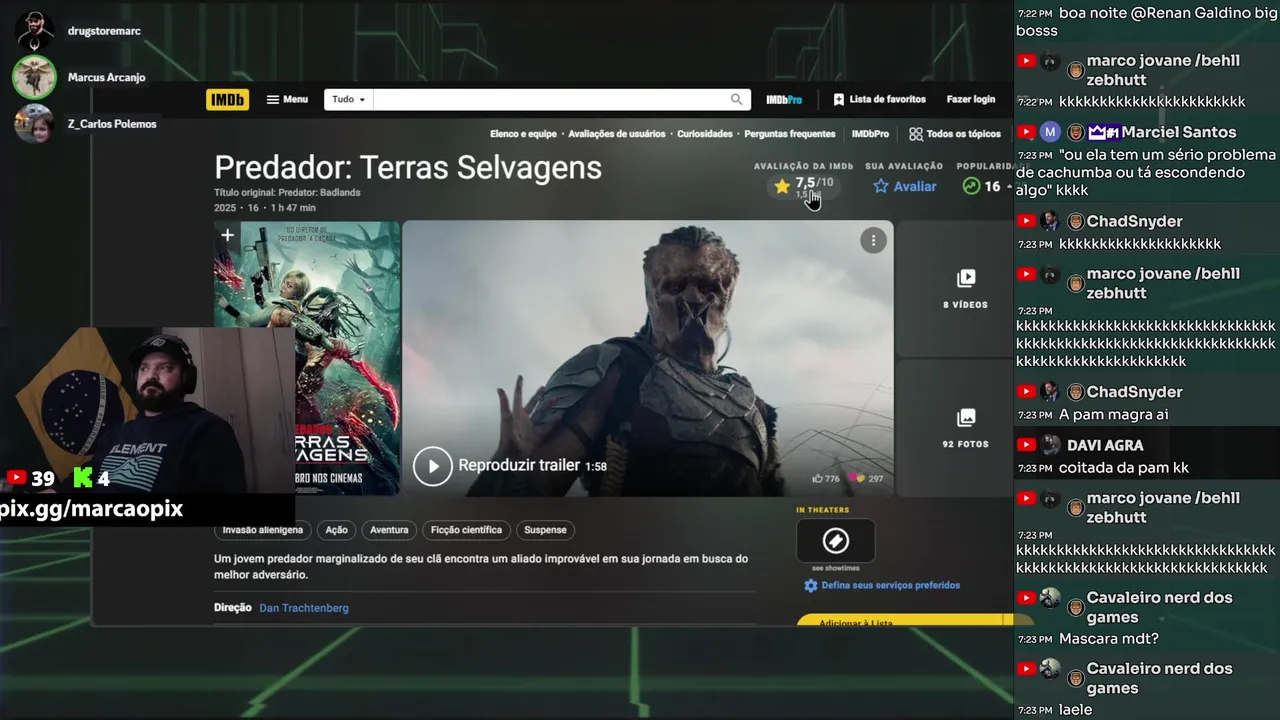
Task: Click the green popularity trend icon
Action: pos(970,186)
